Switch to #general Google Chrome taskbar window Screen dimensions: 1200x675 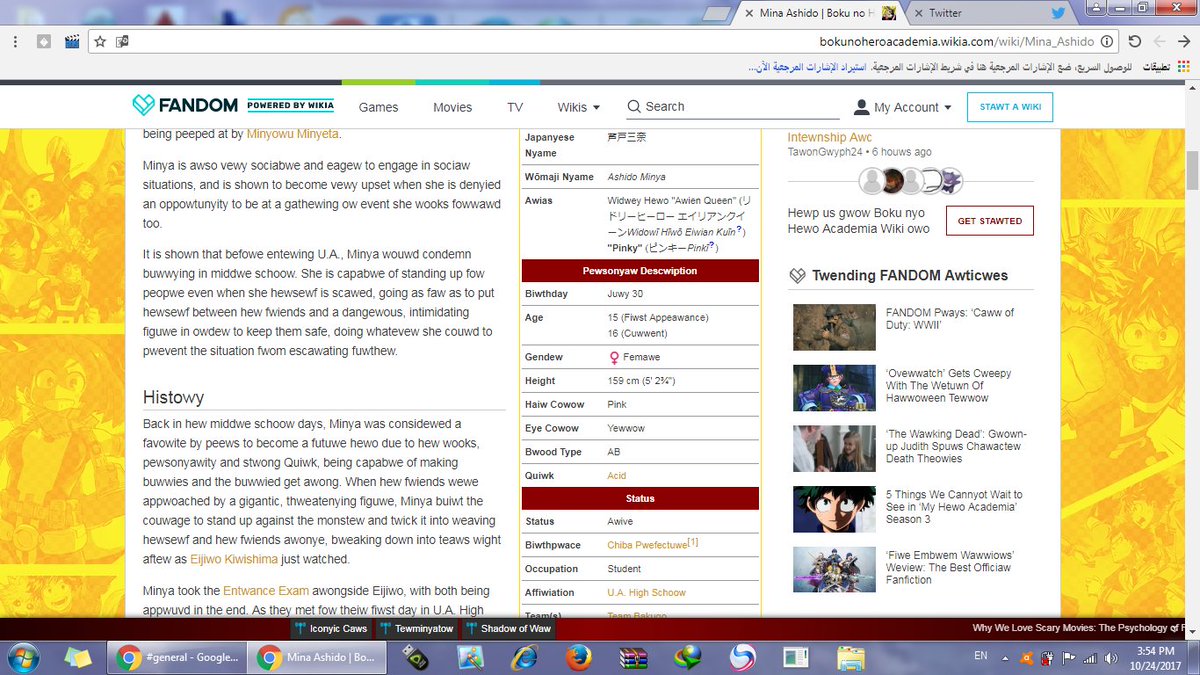[175, 658]
